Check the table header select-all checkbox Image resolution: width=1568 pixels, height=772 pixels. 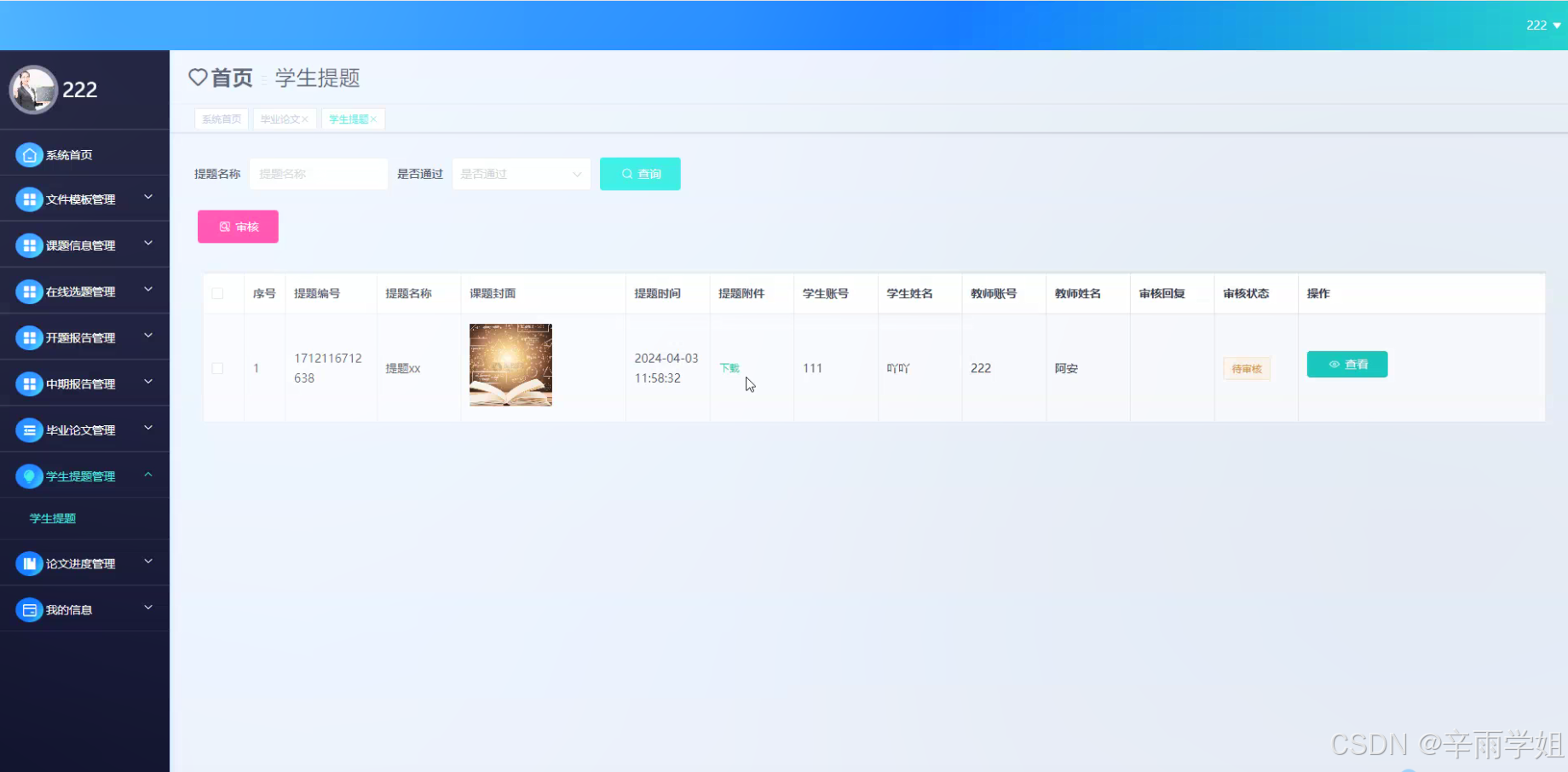tap(218, 292)
